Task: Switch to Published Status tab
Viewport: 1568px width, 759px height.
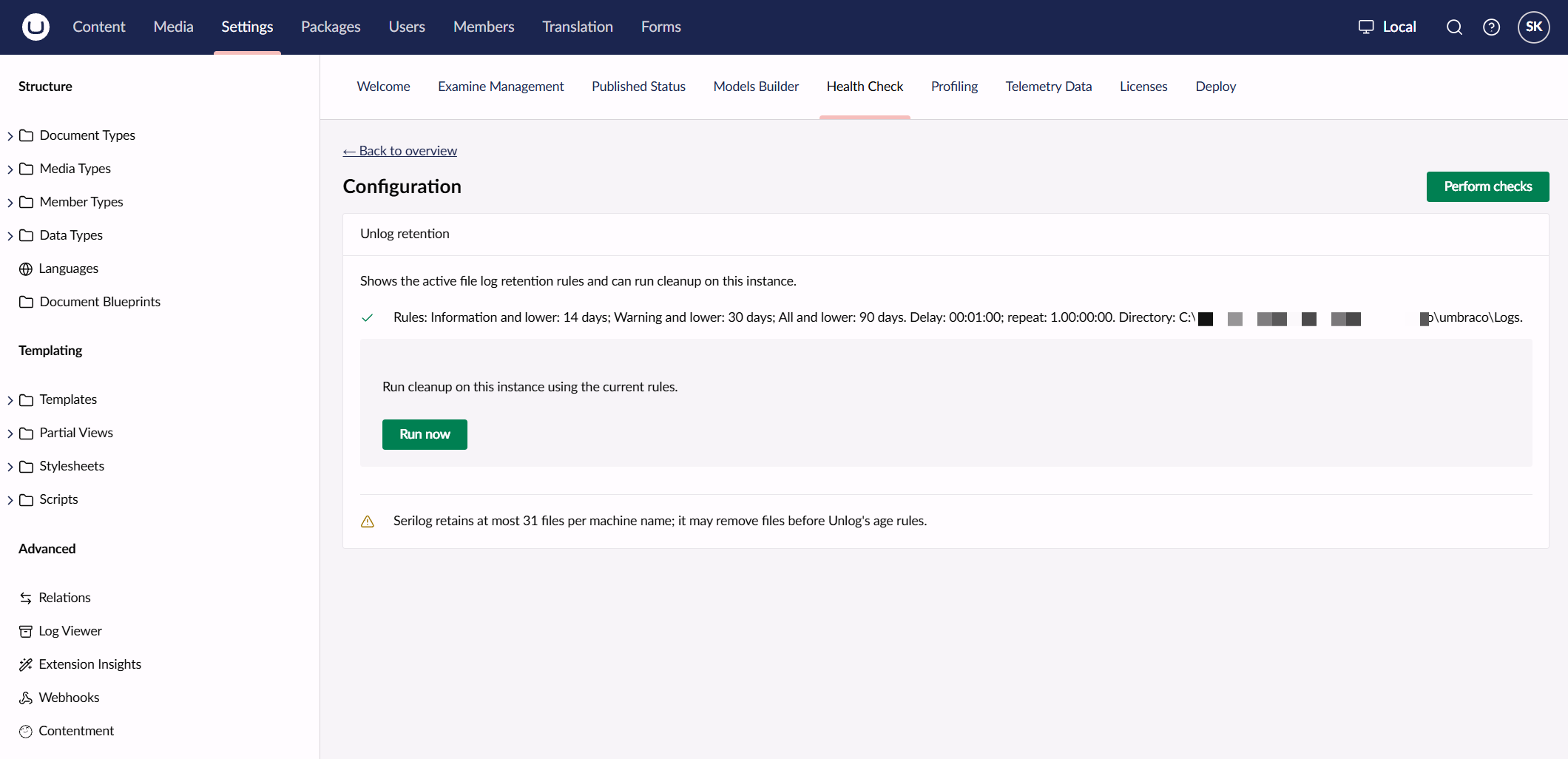Action: click(638, 87)
